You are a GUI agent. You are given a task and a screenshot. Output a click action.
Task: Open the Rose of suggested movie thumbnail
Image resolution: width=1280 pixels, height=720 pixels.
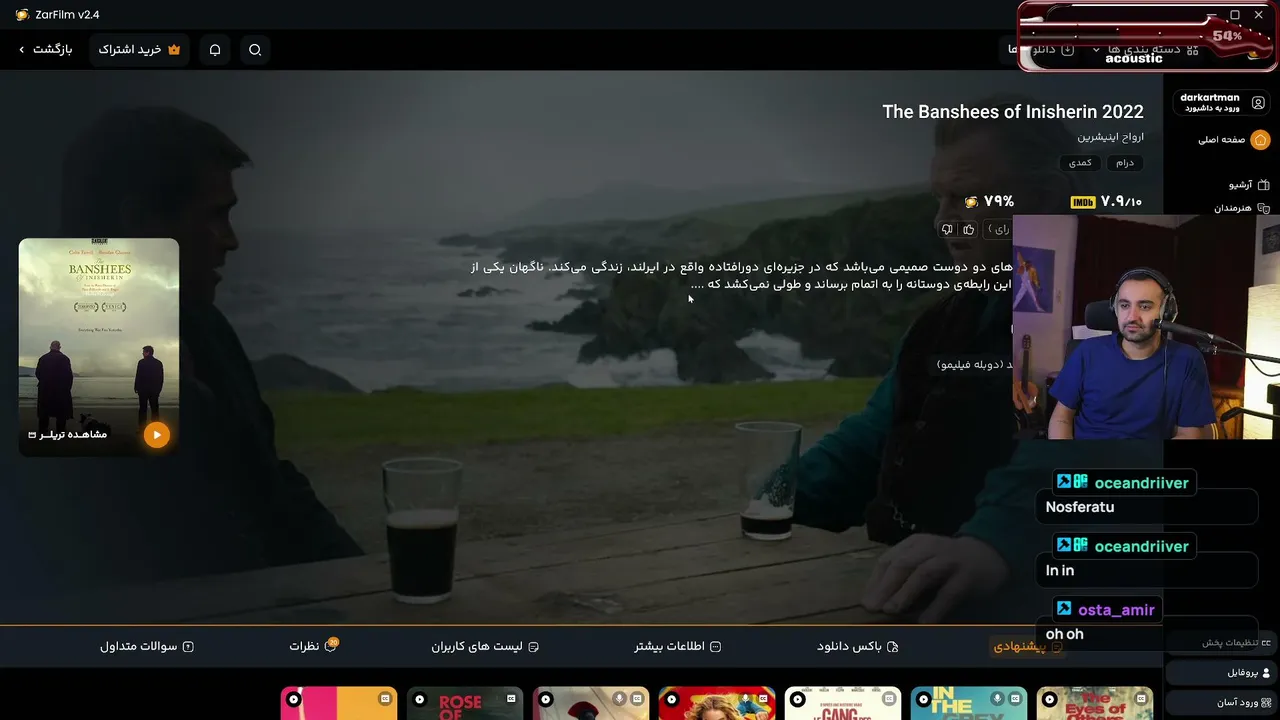click(x=465, y=704)
